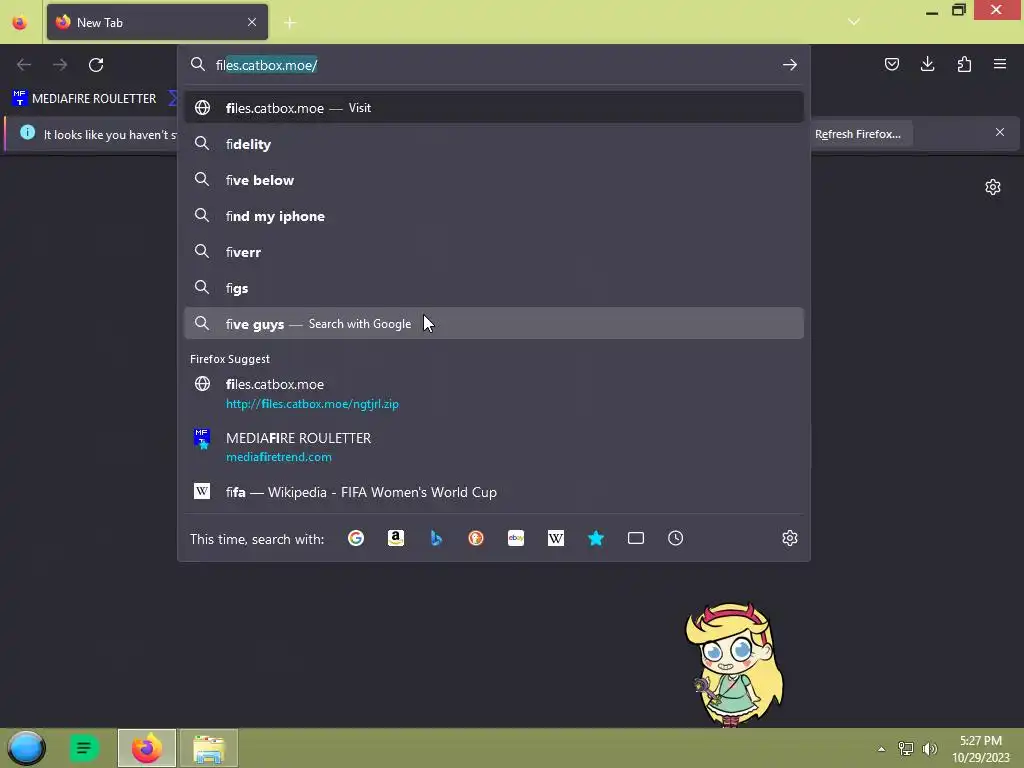Viewport: 1024px width, 768px height.
Task: Select files.catbox.moe Visit suggestion
Action: tap(494, 108)
